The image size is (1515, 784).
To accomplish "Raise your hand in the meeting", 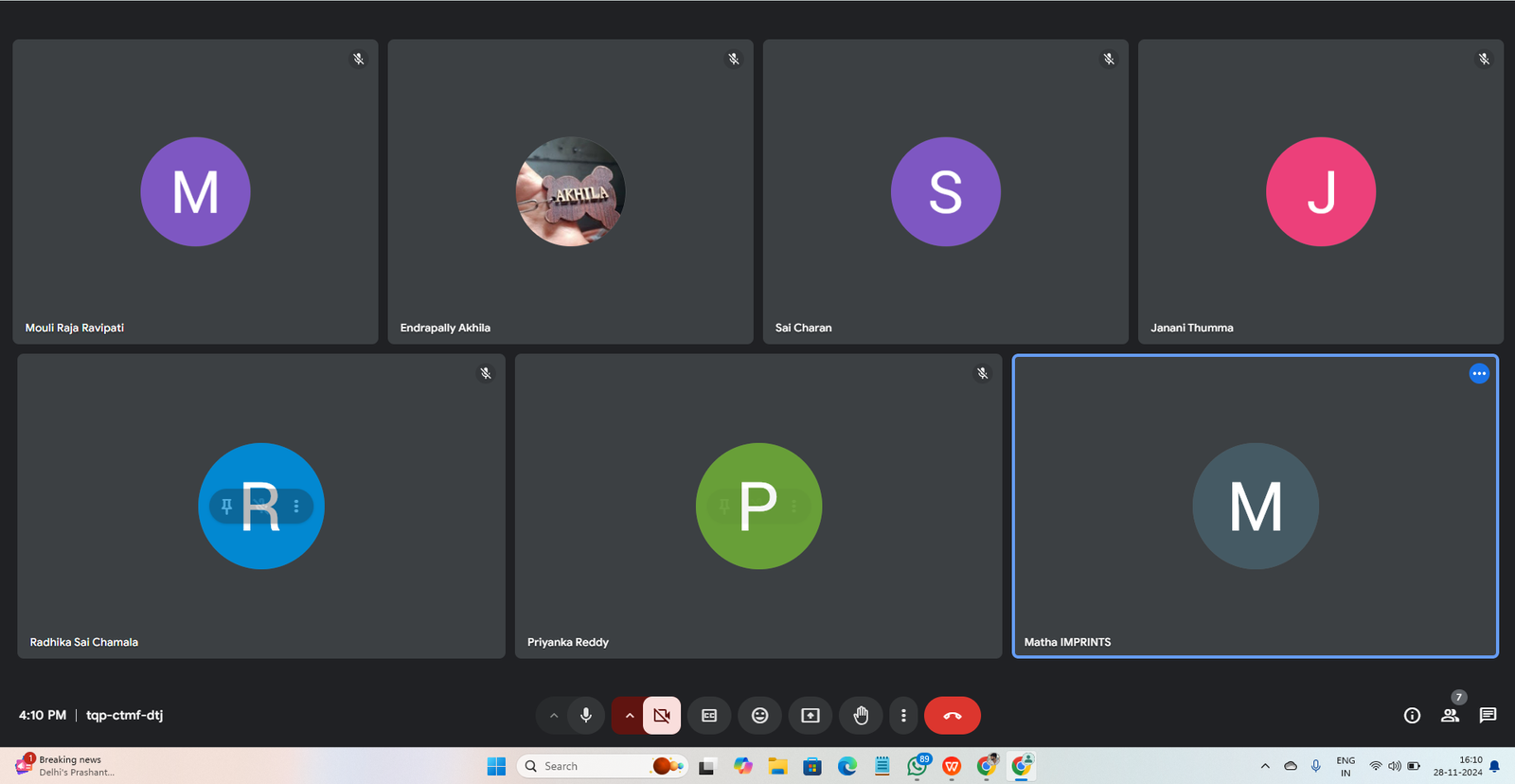I will pos(861,716).
